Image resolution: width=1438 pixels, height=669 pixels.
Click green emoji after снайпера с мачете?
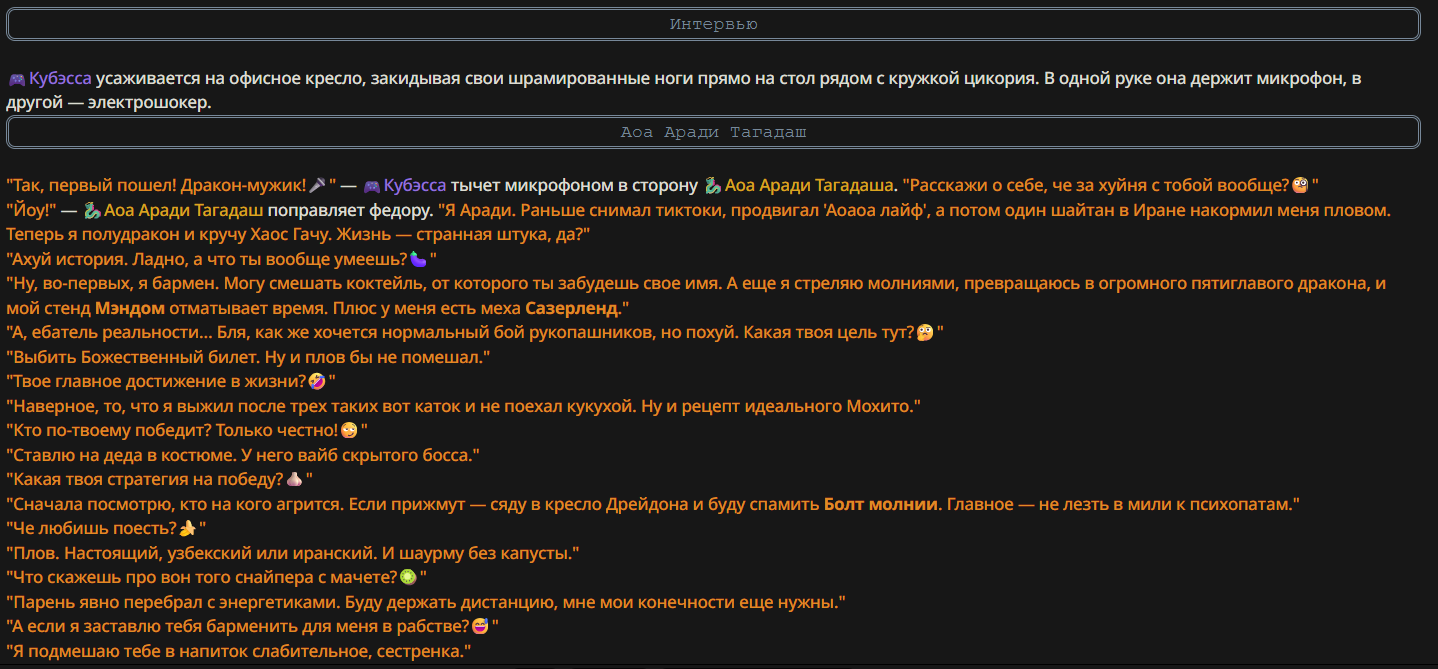(408, 577)
